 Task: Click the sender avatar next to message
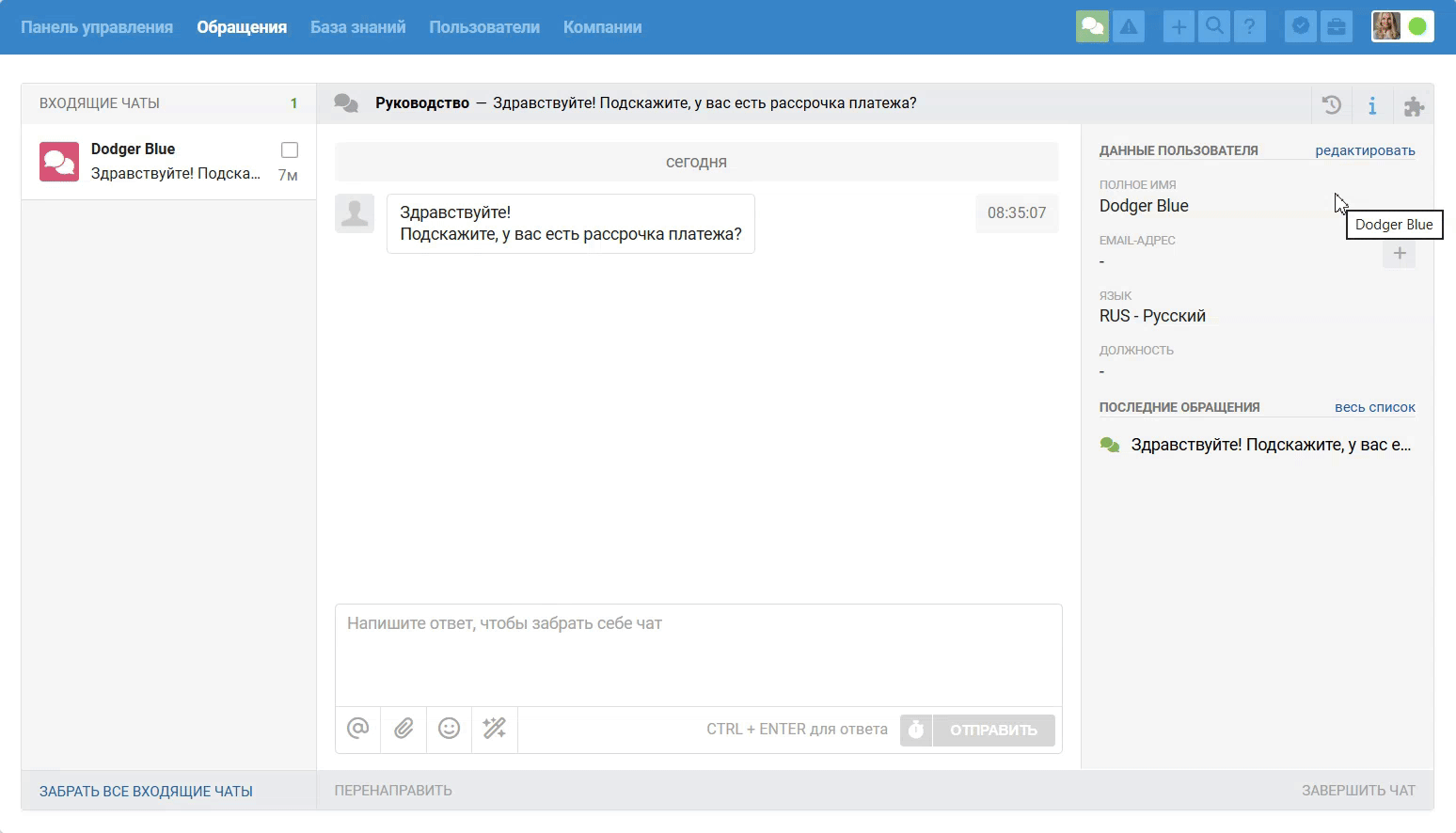point(355,213)
